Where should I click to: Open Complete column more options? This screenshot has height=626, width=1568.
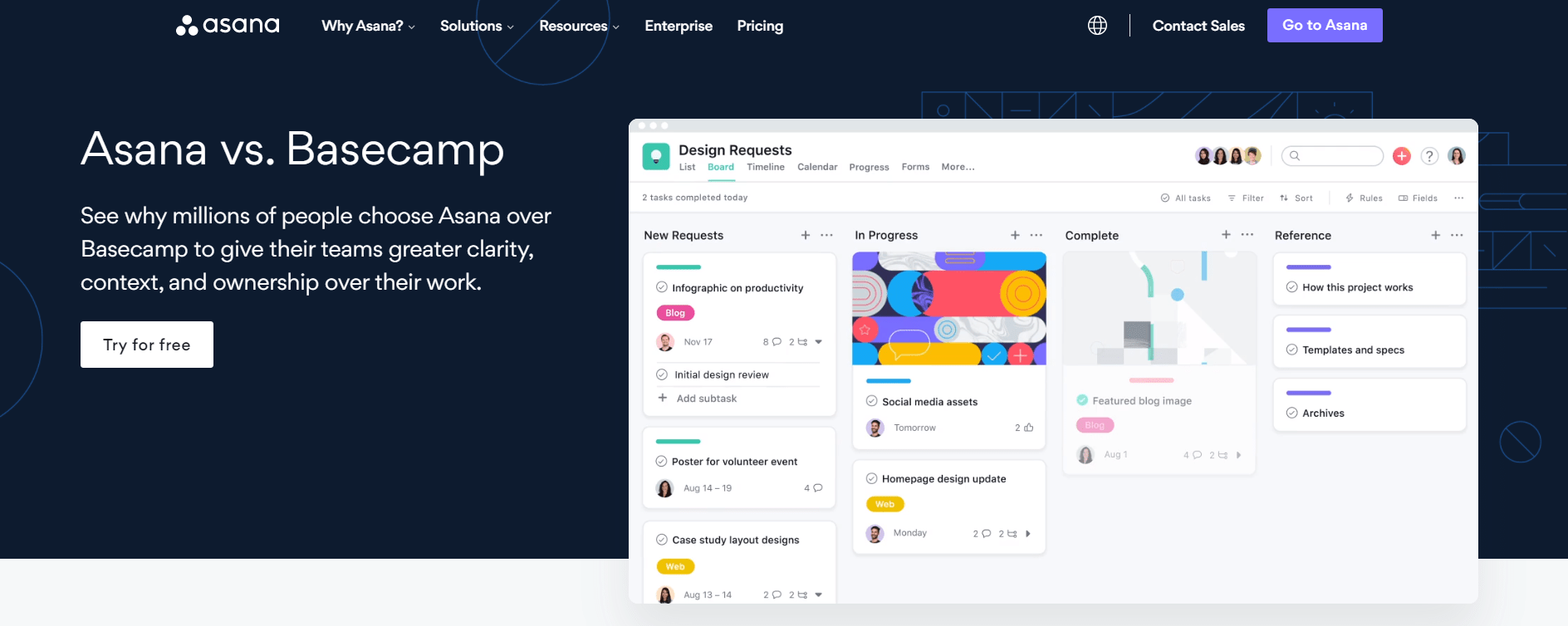[x=1247, y=234]
